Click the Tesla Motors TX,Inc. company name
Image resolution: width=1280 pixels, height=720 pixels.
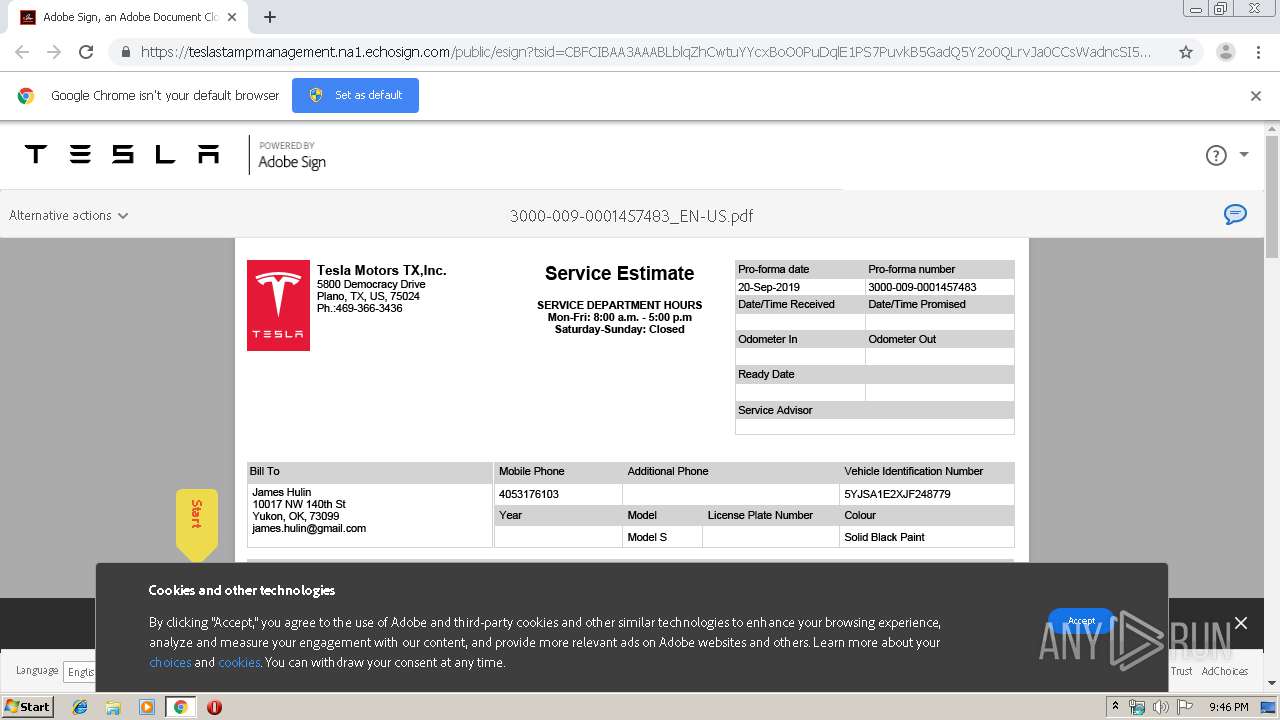(x=382, y=270)
